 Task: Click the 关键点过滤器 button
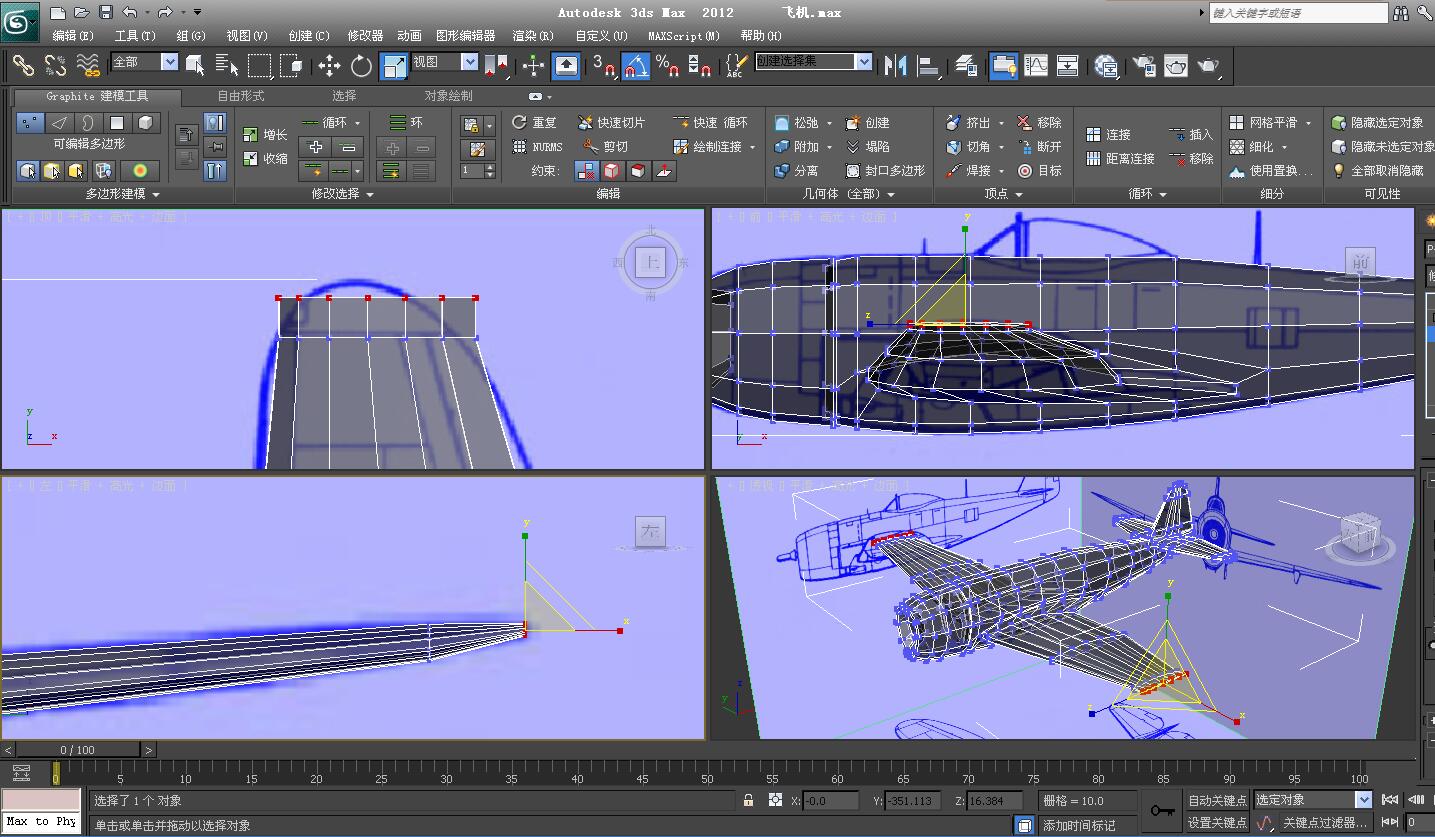tap(1324, 823)
